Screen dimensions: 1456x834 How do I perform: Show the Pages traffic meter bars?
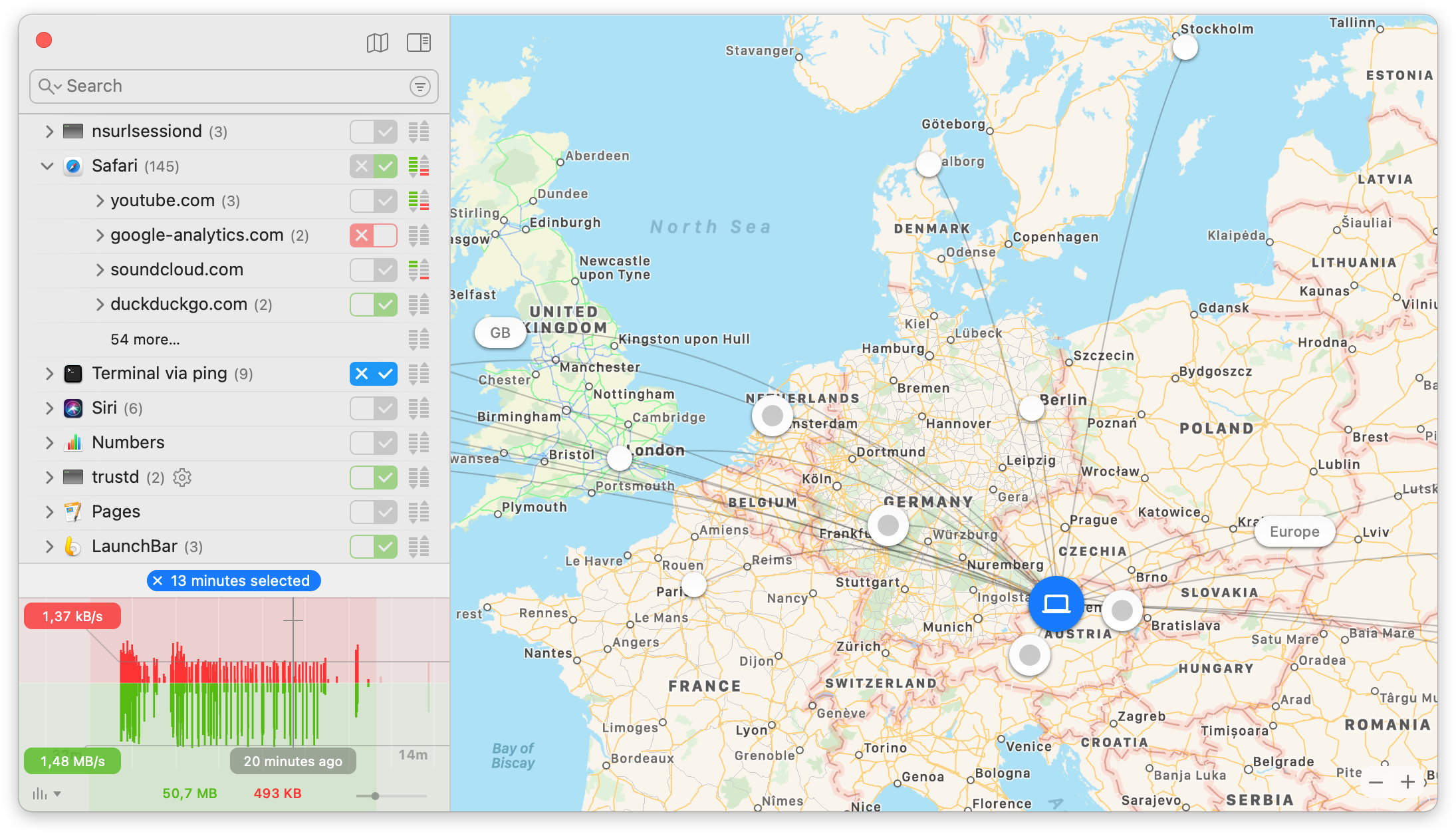tap(419, 512)
